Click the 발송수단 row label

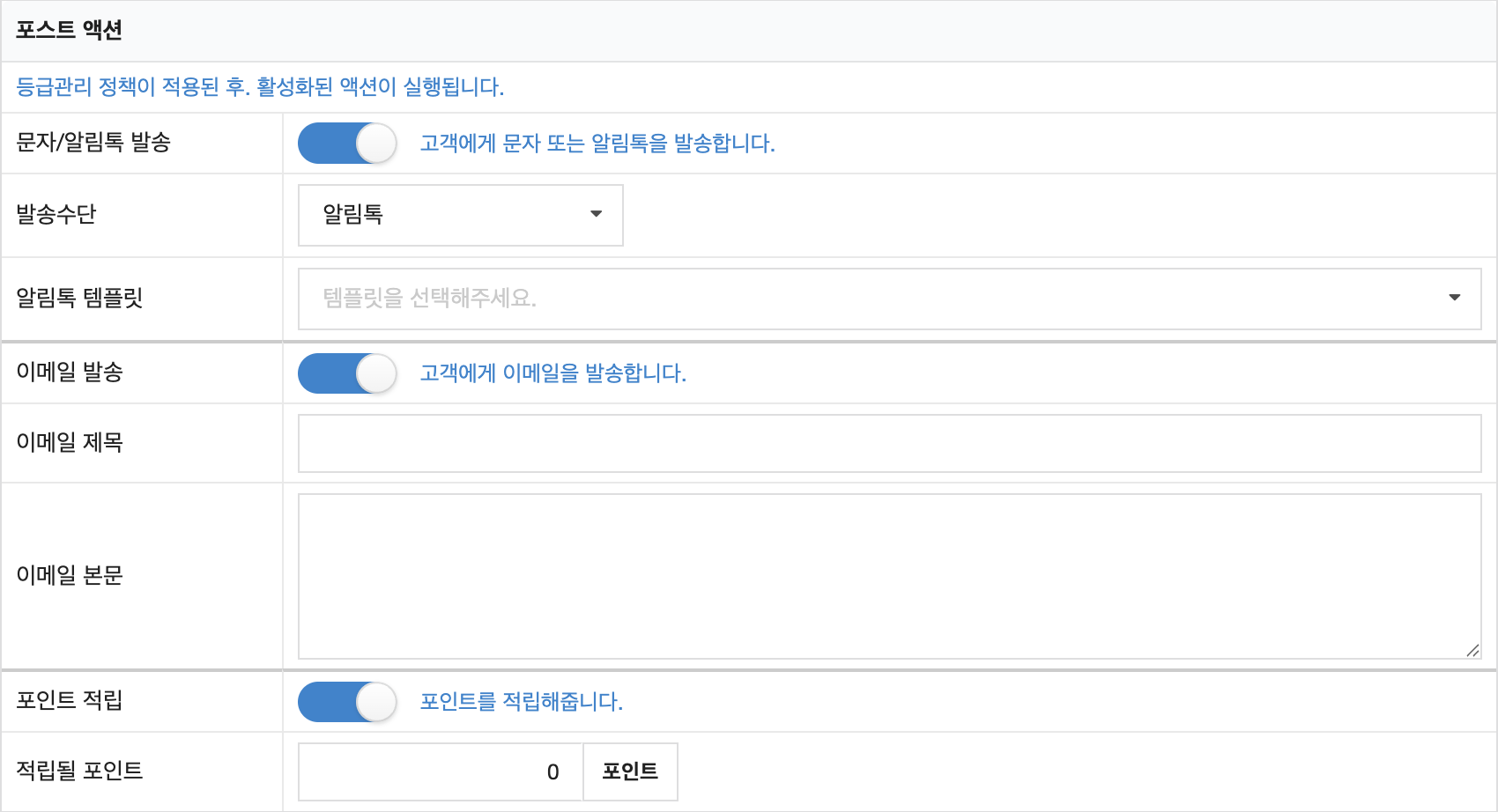pos(56,214)
